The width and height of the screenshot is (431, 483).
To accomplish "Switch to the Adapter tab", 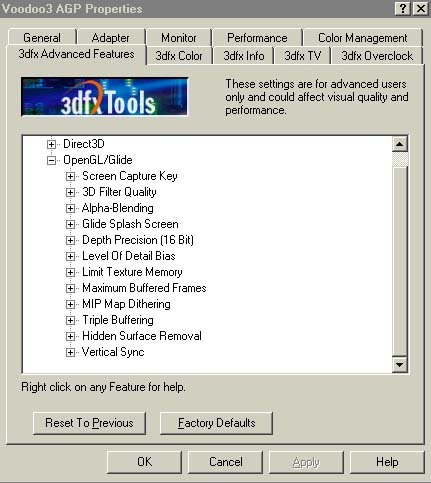I will click(111, 38).
